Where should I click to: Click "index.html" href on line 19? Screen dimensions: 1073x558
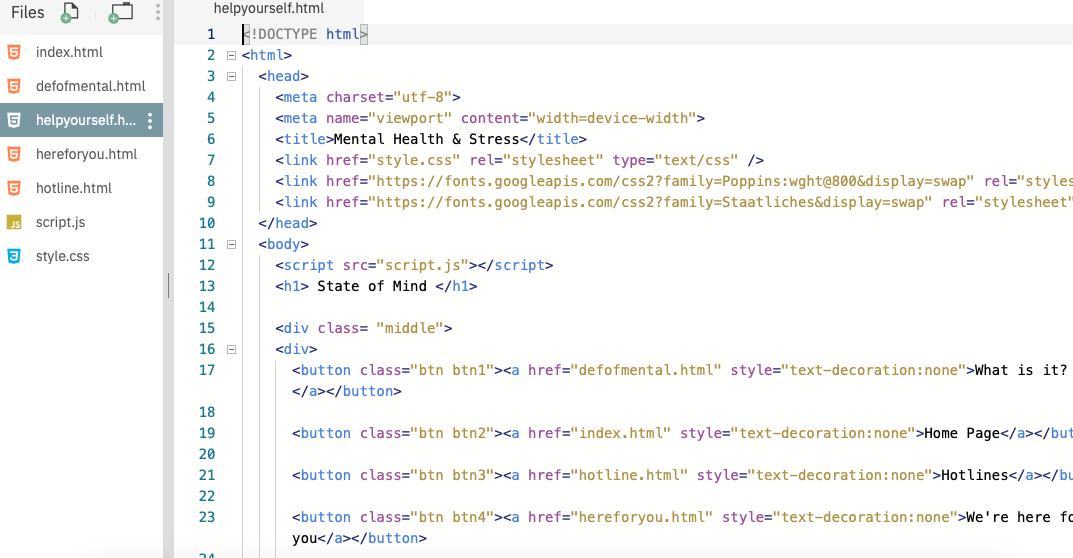[620, 433]
